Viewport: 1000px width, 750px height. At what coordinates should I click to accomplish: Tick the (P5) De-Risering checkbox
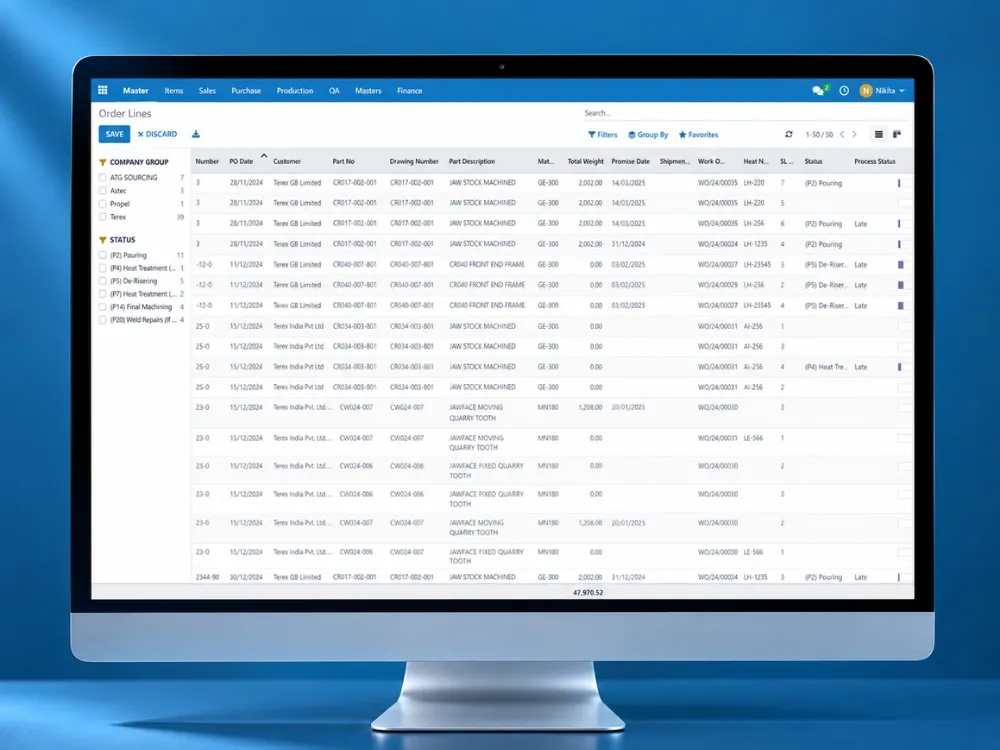tap(103, 281)
